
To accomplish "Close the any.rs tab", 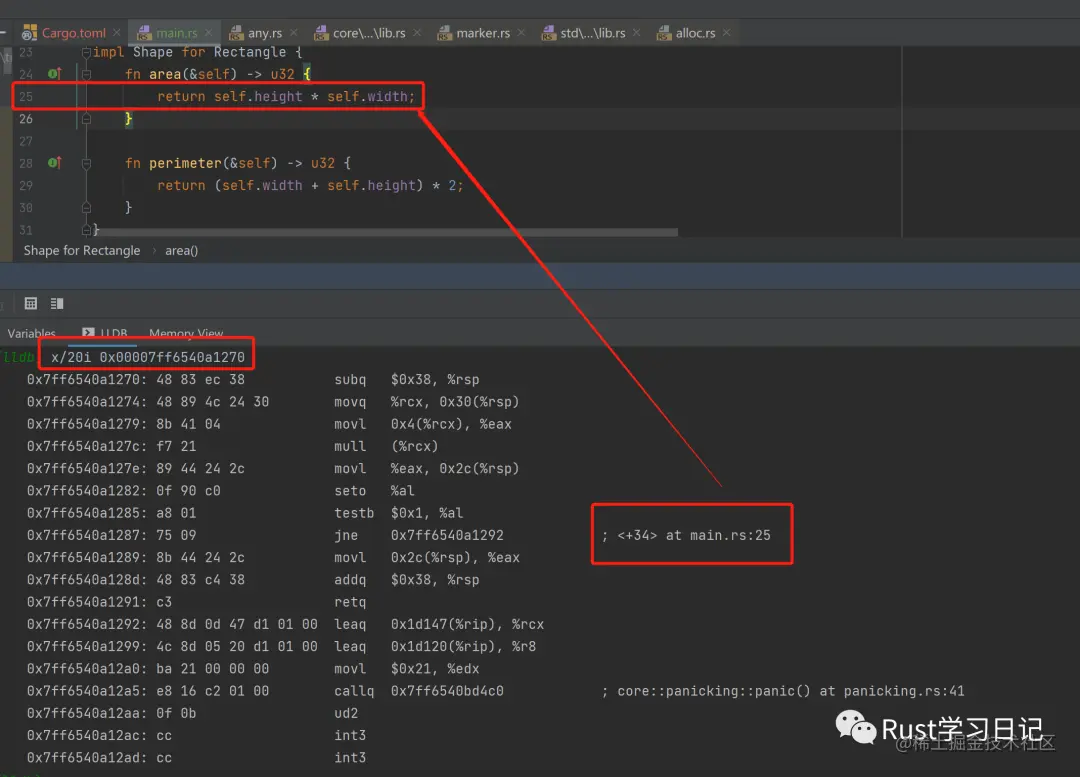I will click(294, 32).
